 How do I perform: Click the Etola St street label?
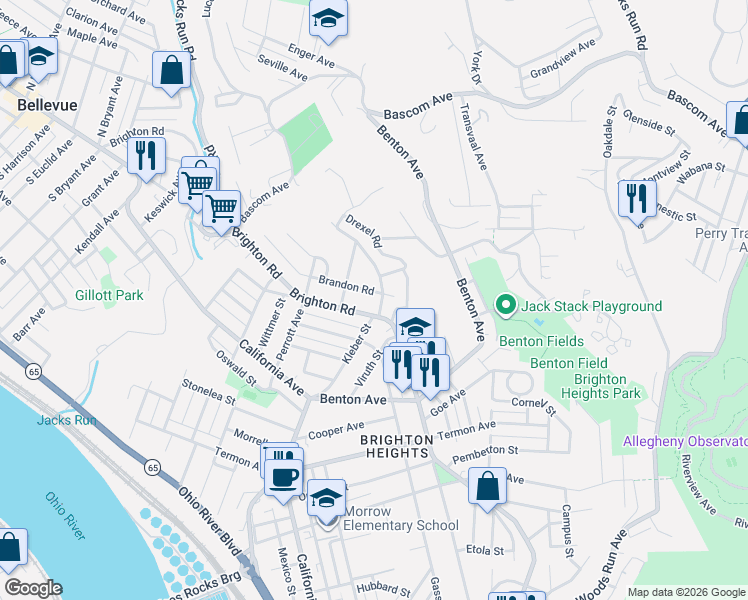click(x=485, y=550)
